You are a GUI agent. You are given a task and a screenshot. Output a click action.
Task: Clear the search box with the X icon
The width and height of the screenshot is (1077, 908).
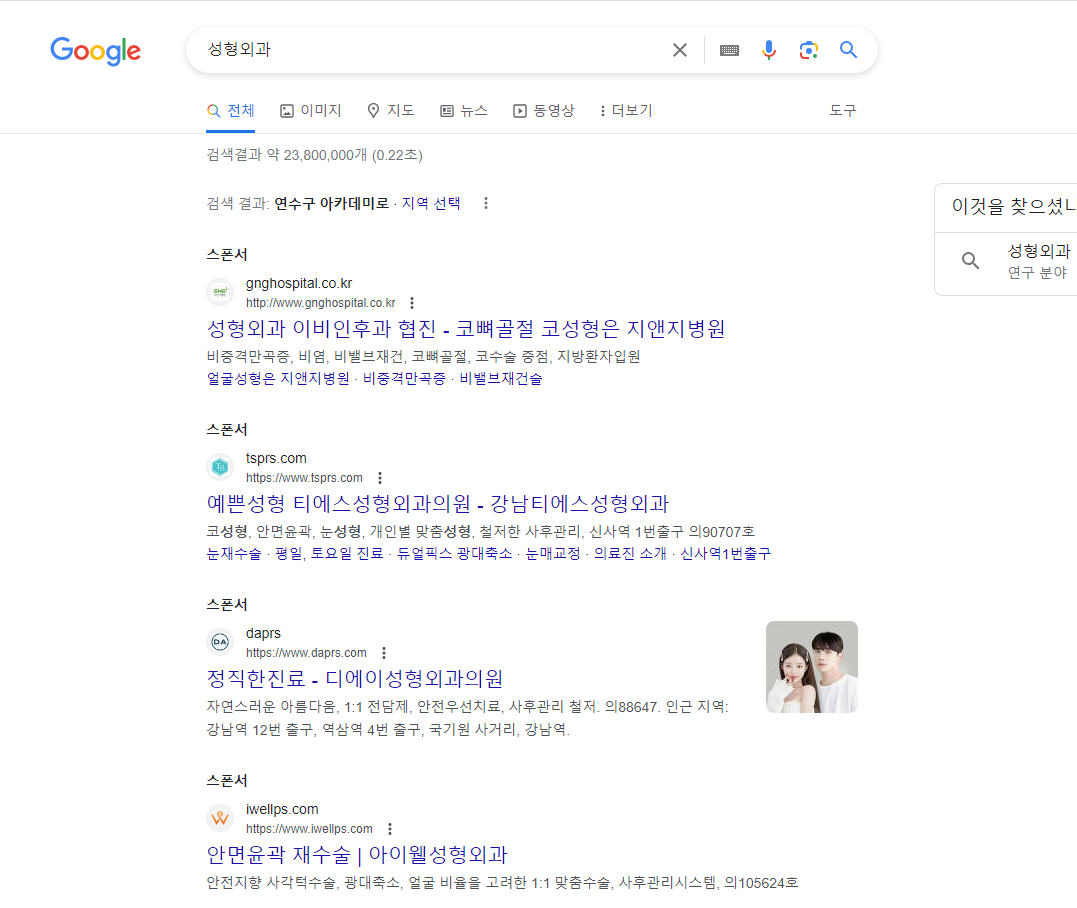[679, 50]
